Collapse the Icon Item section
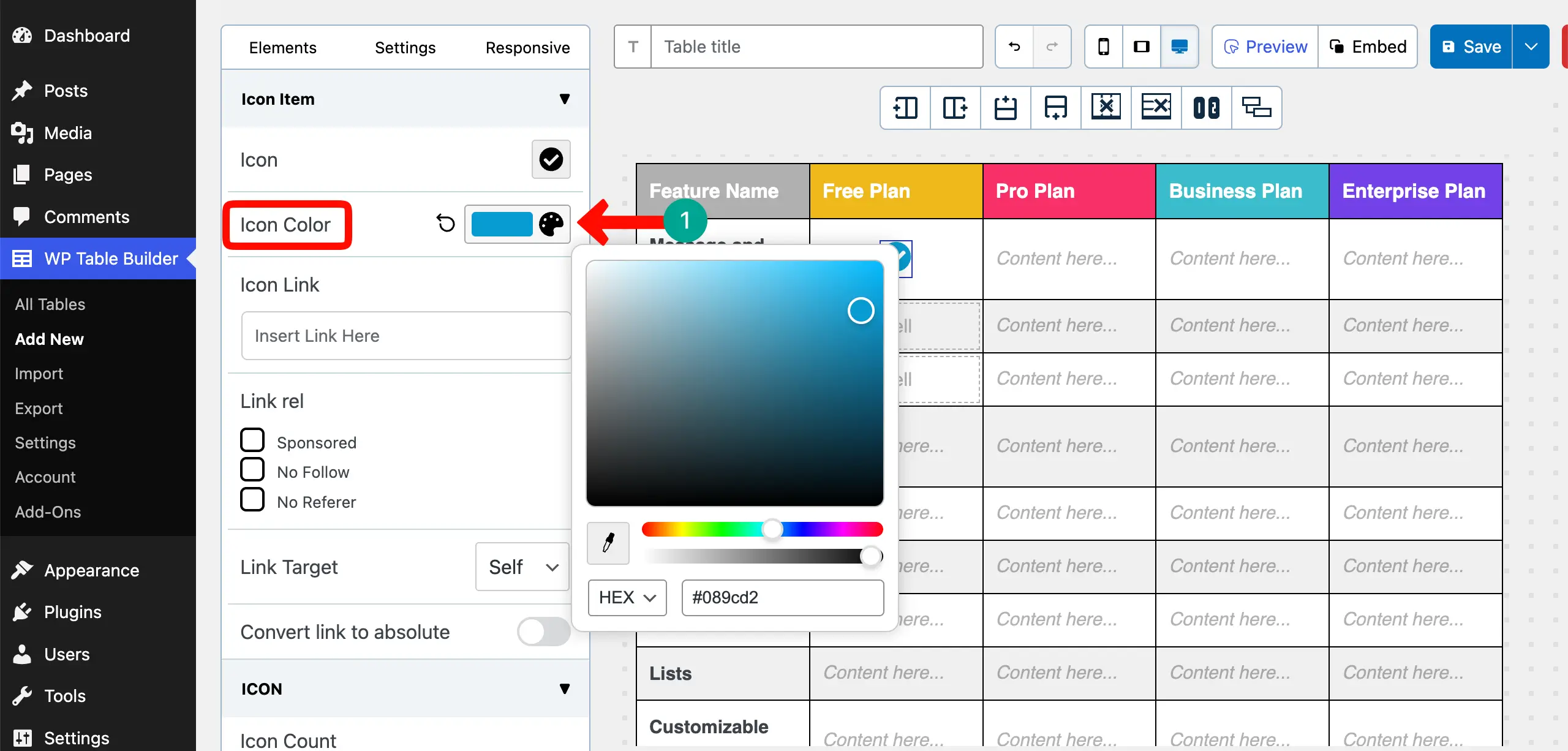Image resolution: width=1568 pixels, height=751 pixels. coord(564,99)
